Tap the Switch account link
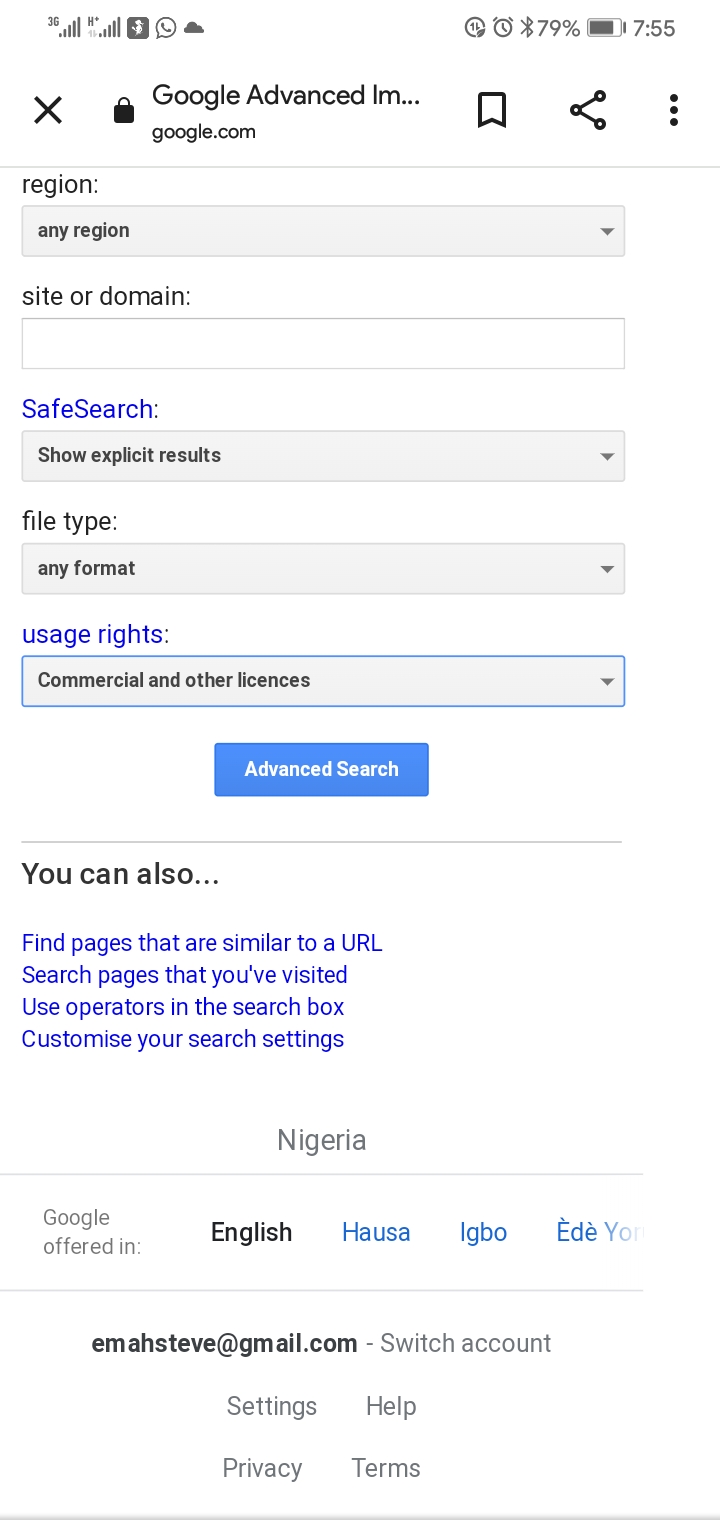Viewport: 720px width, 1520px height. (x=466, y=1343)
